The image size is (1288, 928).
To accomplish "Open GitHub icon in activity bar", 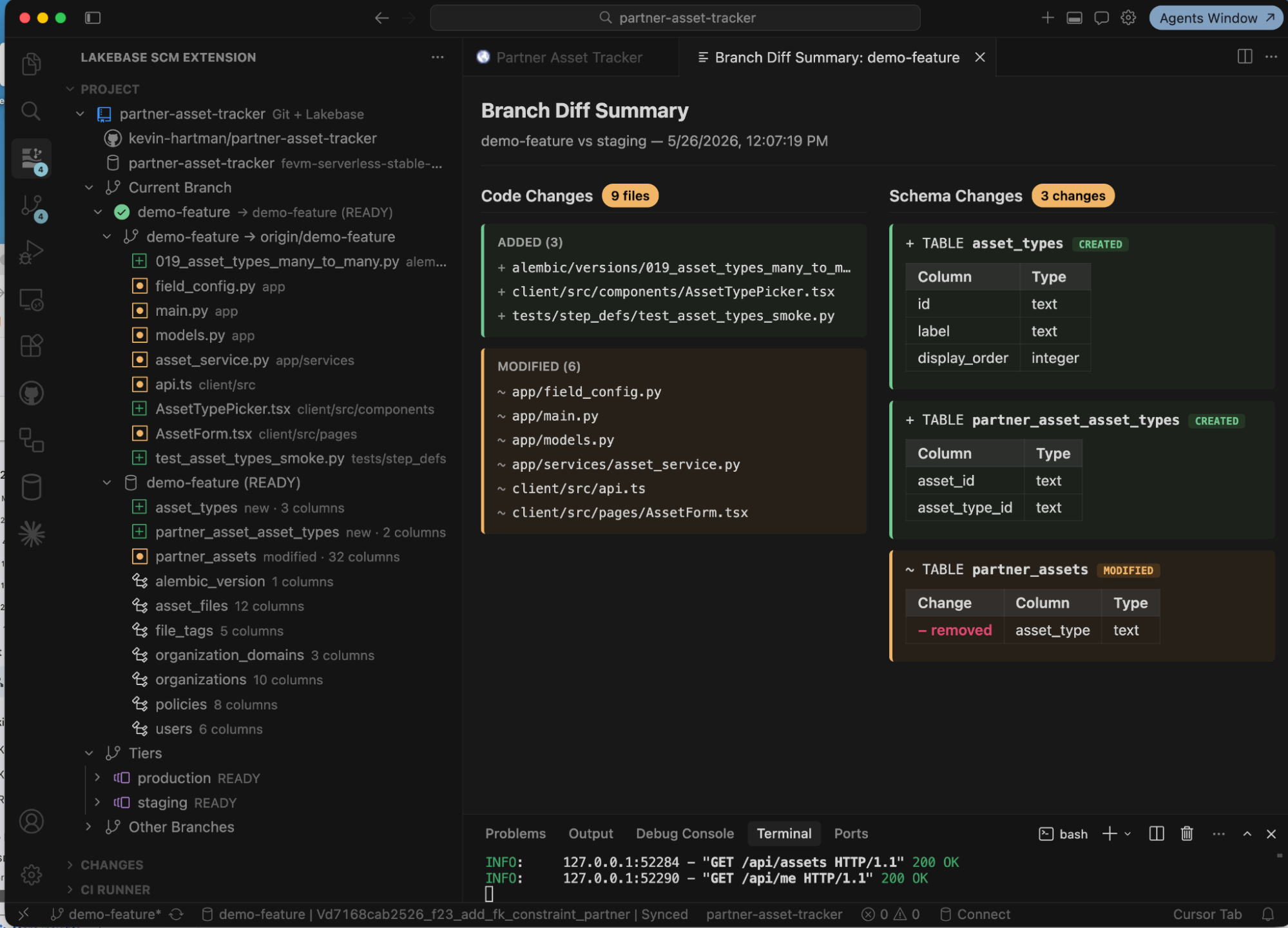I will pyautogui.click(x=31, y=393).
